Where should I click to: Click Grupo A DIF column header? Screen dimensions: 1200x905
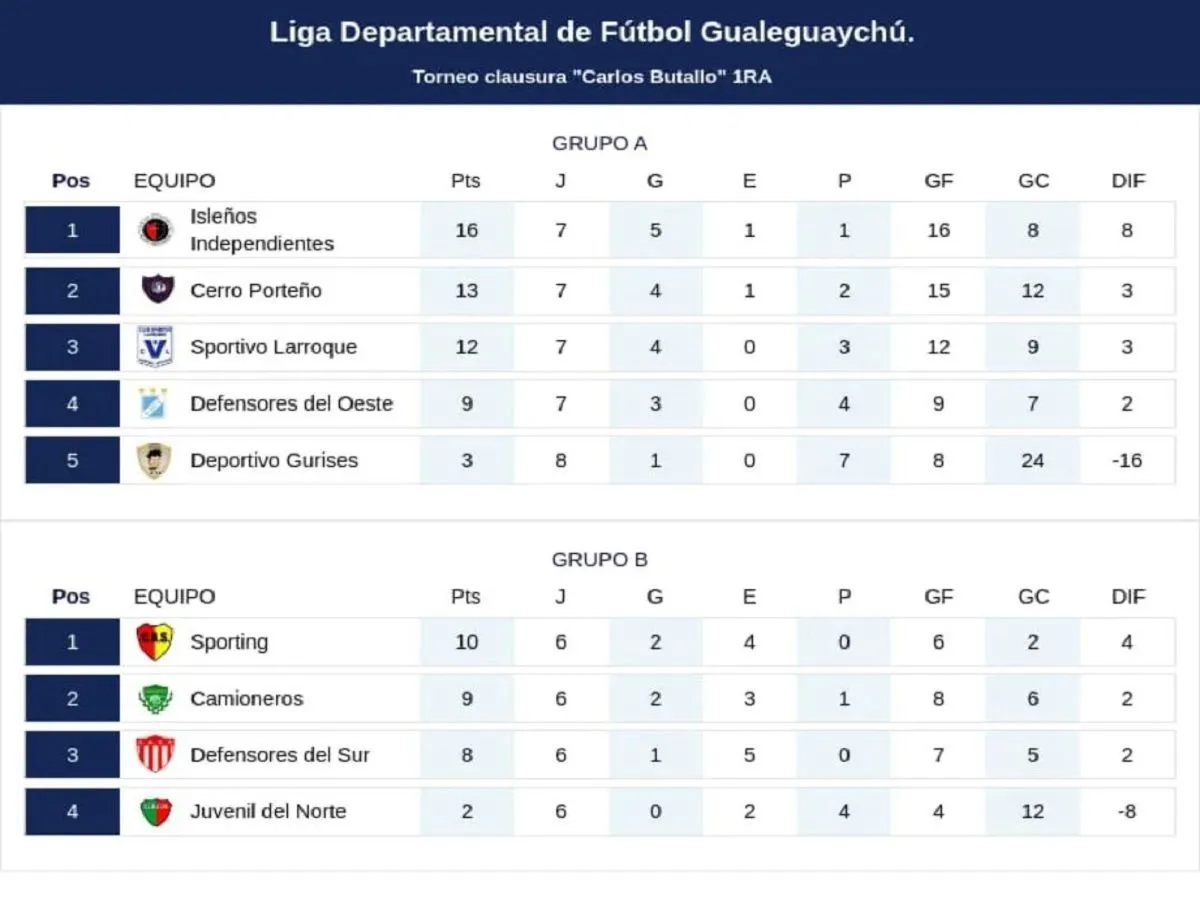click(x=1128, y=181)
